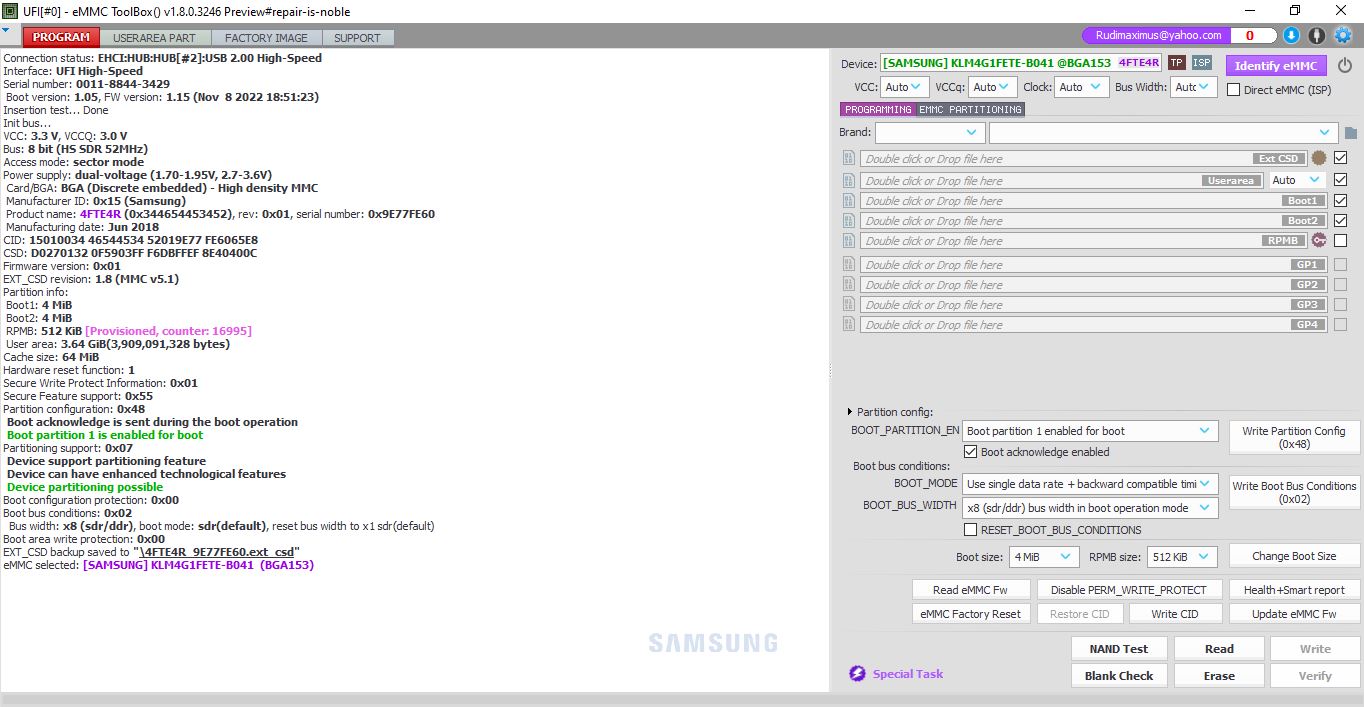Click the folder icon next to Brand dropdowns
The height and width of the screenshot is (707, 1364).
tap(1351, 133)
